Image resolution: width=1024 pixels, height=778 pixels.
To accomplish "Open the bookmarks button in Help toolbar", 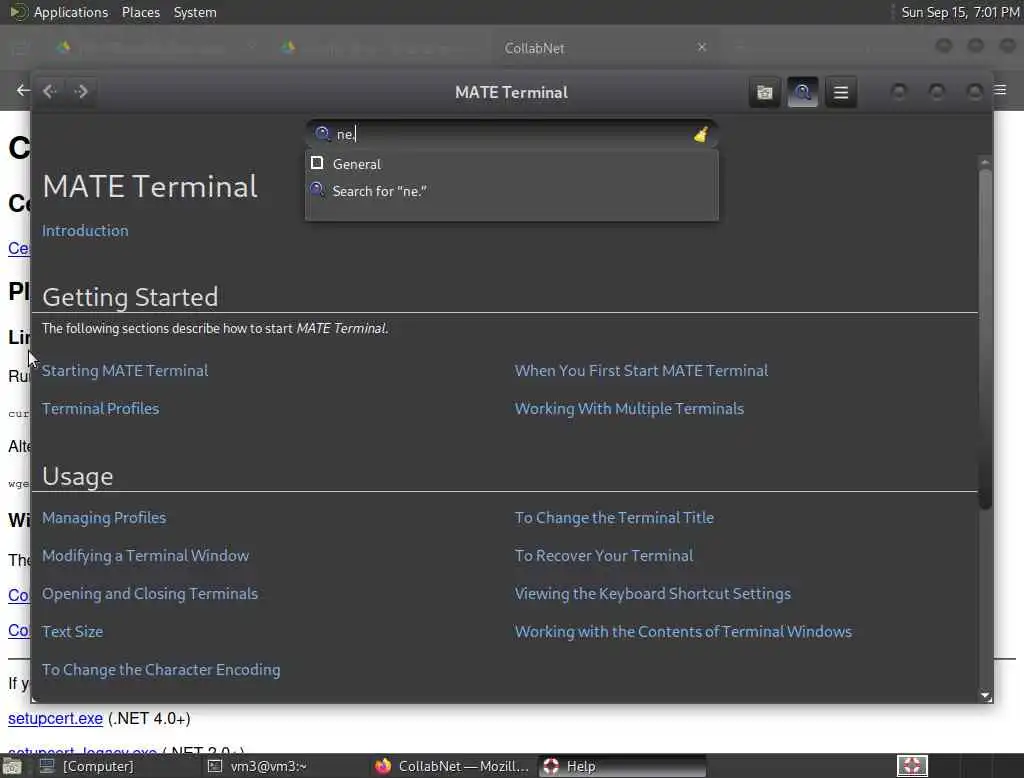I will (764, 92).
